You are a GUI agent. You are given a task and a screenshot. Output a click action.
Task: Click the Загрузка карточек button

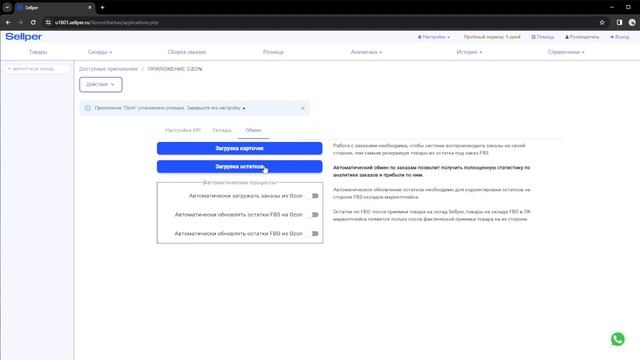click(240, 149)
